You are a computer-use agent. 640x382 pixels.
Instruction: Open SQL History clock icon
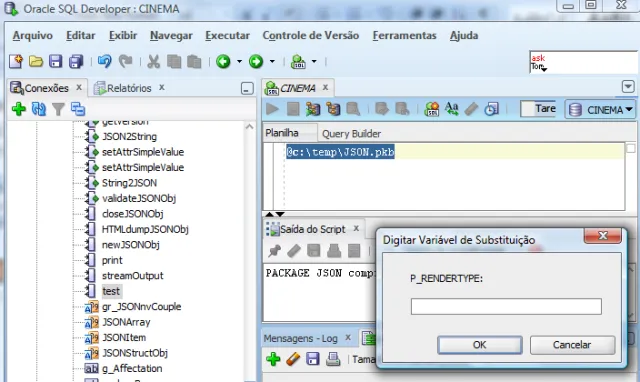491,109
